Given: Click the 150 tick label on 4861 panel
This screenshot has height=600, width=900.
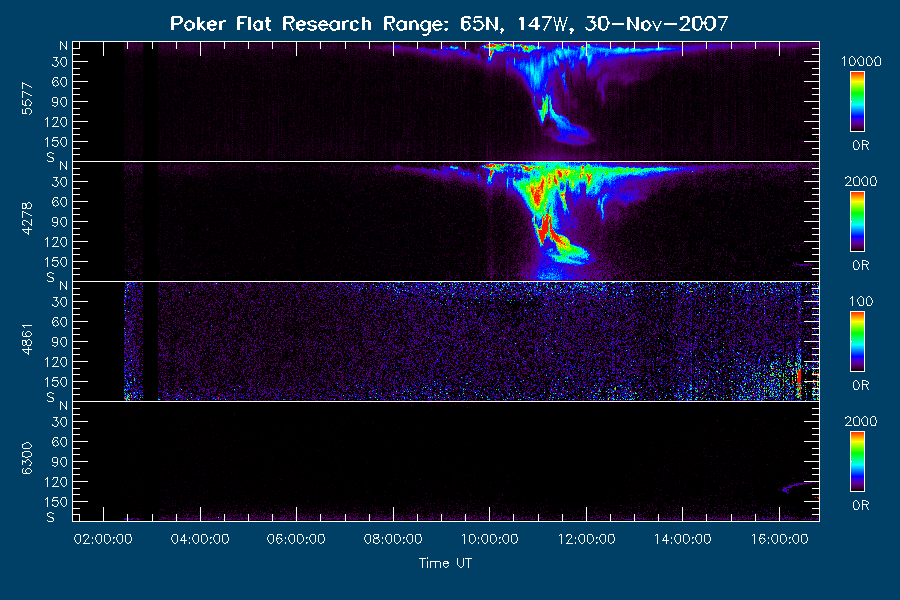Looking at the screenshot, I should 56,382.
